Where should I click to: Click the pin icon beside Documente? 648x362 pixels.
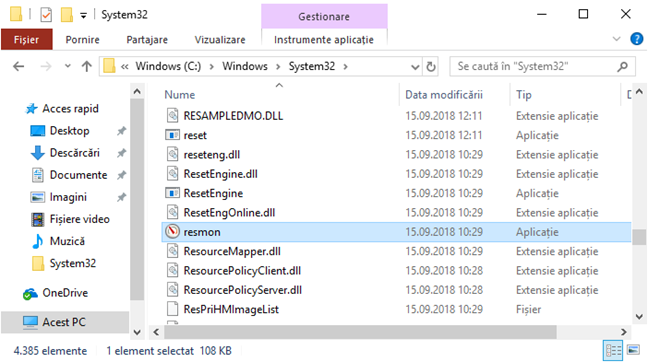(x=121, y=175)
